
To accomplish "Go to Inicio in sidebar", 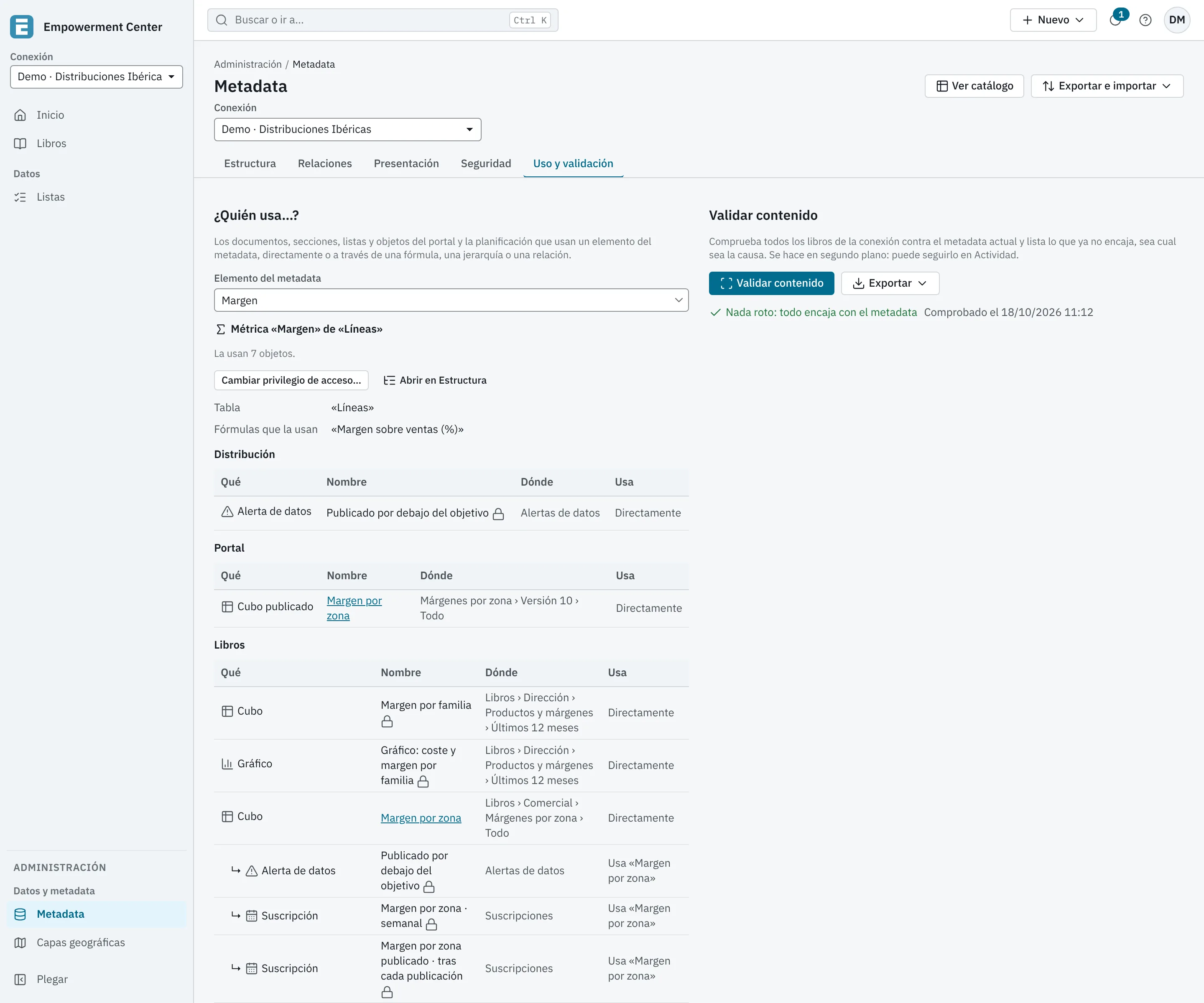I will [96, 115].
